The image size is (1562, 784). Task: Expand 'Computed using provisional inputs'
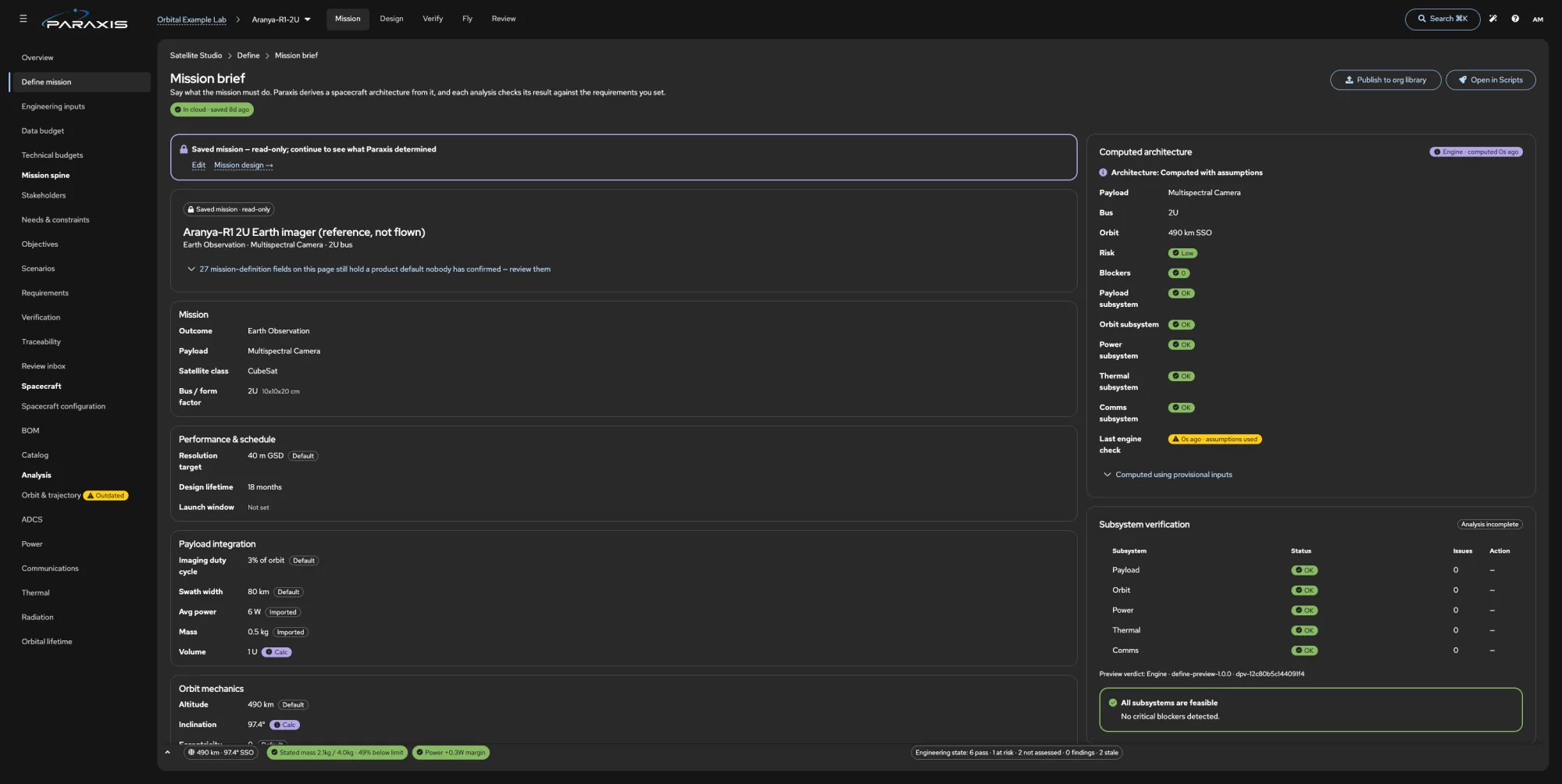(1168, 475)
